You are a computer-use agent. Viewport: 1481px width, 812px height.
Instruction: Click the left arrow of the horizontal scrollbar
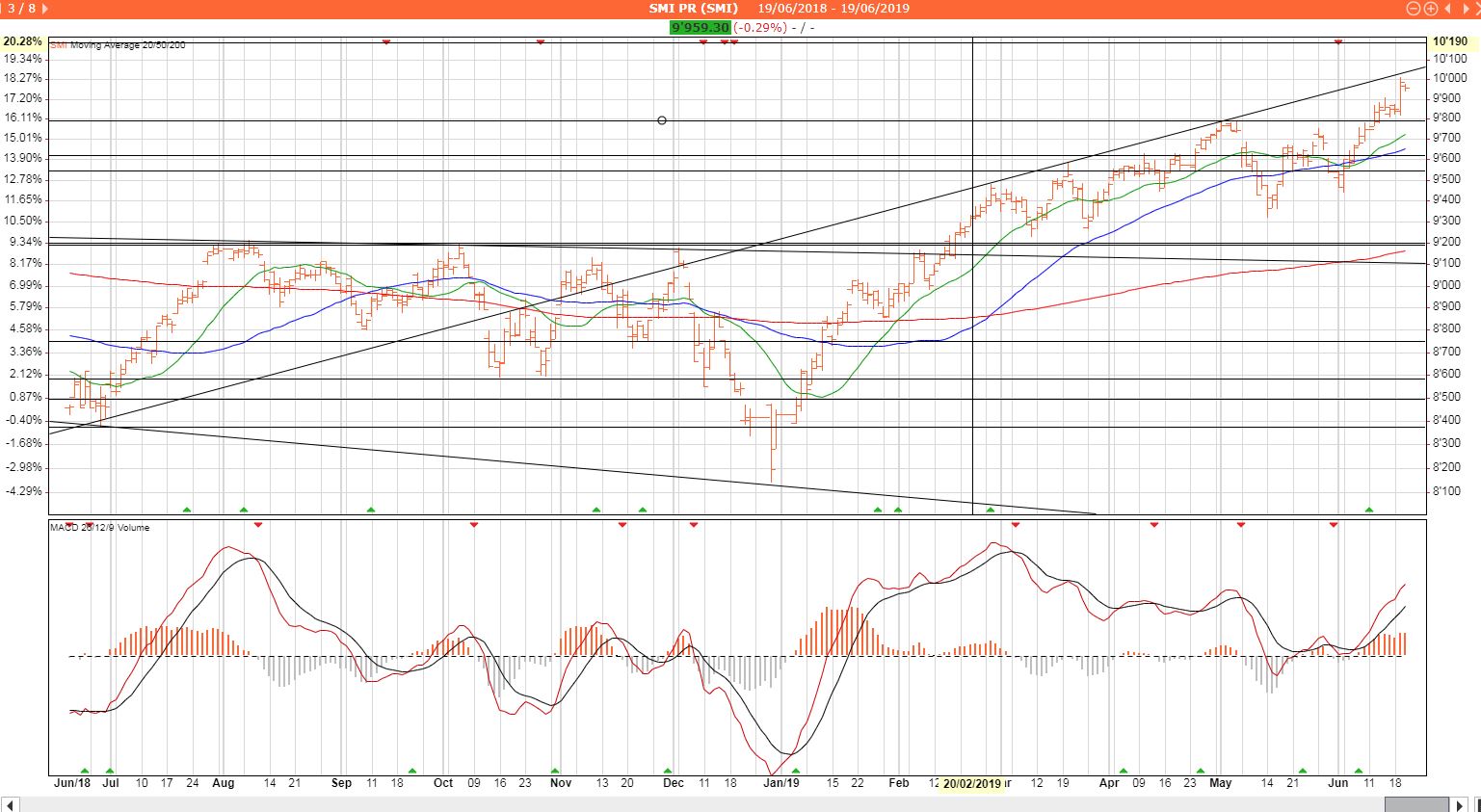coord(10,803)
